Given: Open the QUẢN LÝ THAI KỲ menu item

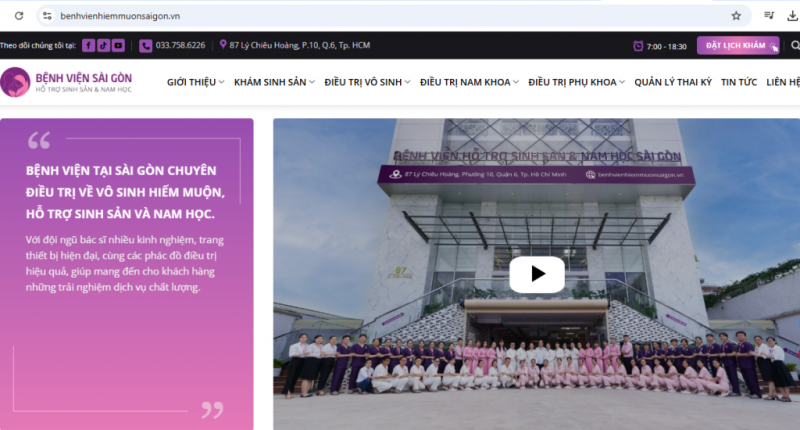Looking at the screenshot, I should (x=673, y=82).
